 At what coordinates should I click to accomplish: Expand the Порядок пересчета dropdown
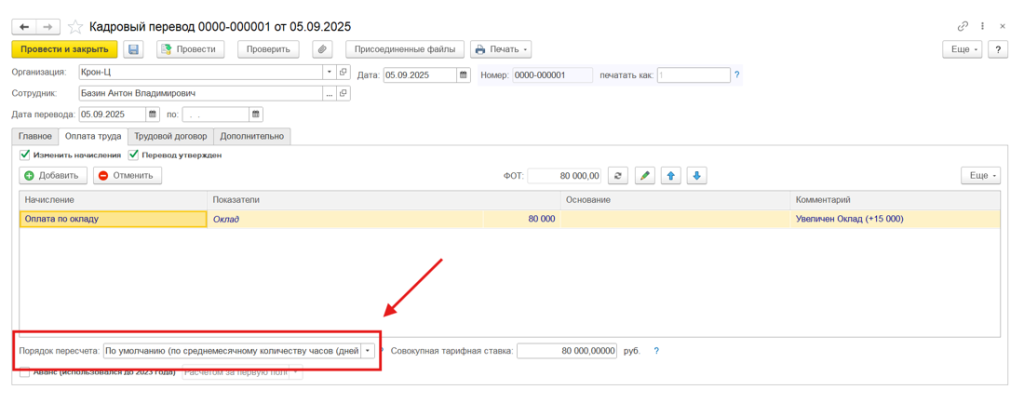(368, 351)
